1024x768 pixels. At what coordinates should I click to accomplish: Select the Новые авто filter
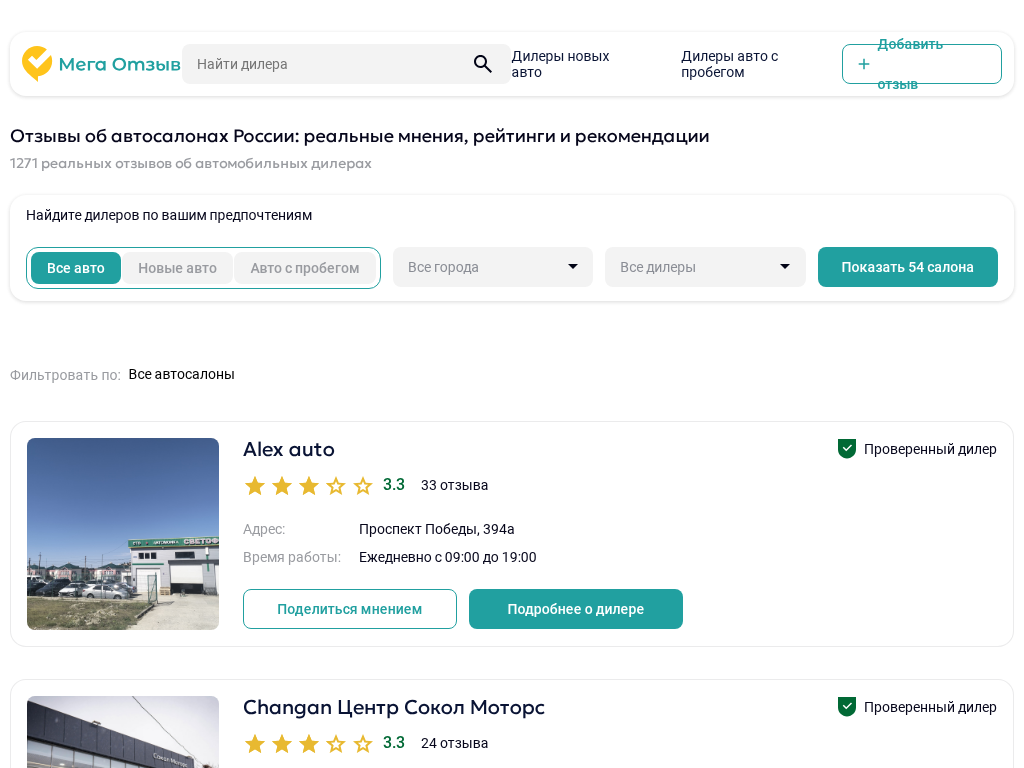[177, 268]
